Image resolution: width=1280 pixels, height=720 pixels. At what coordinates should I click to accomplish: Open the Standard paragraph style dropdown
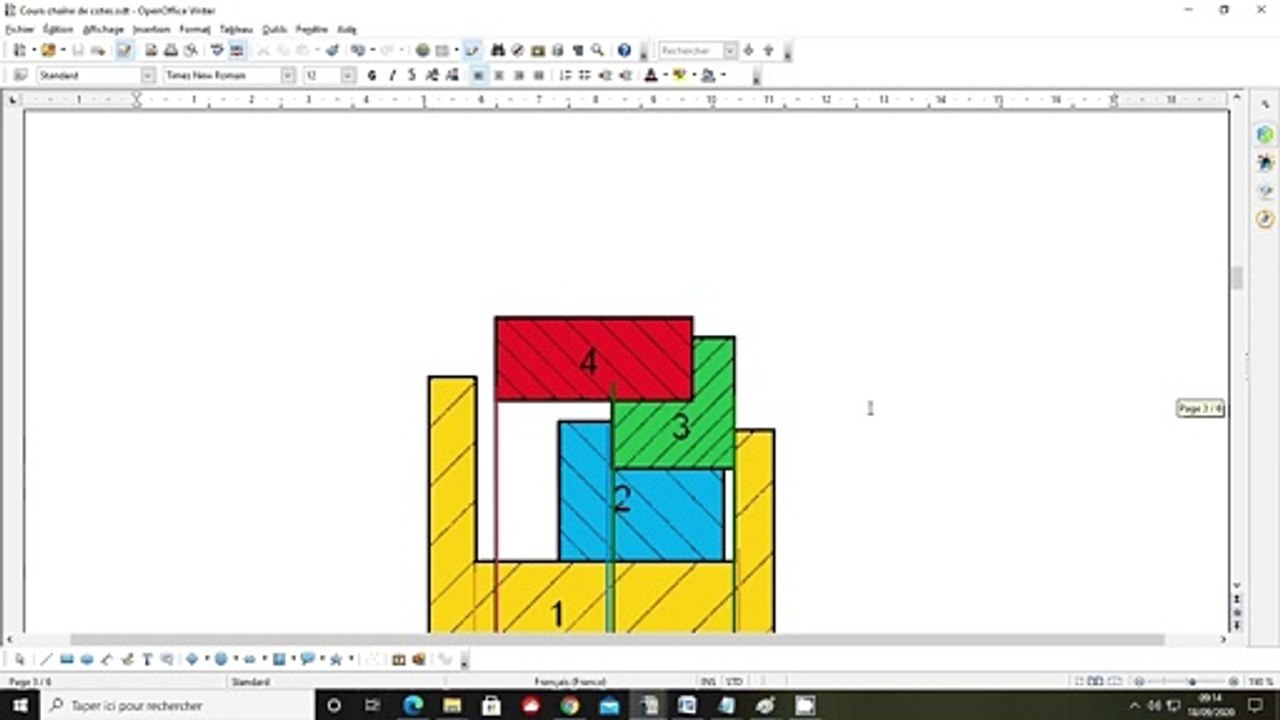tap(148, 75)
